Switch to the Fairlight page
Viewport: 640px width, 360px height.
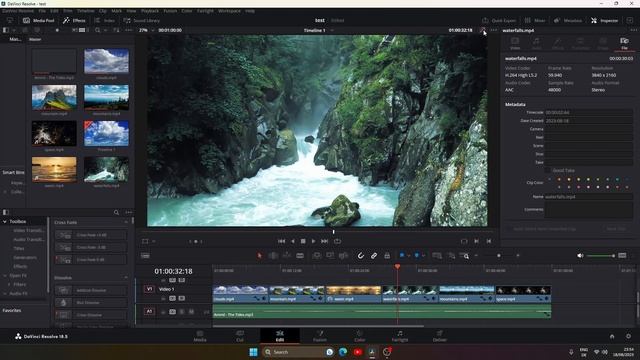tap(400, 336)
